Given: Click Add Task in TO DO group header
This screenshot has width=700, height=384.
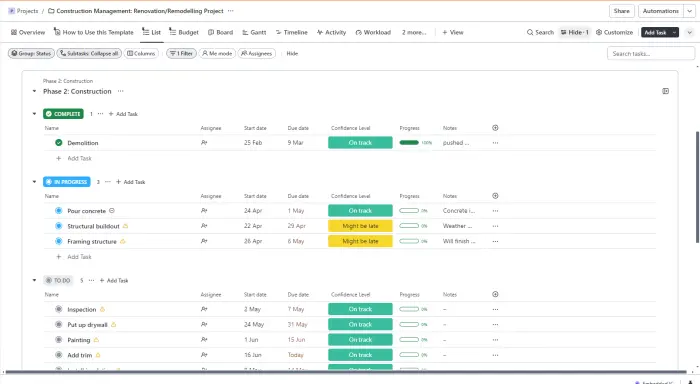Looking at the screenshot, I should tap(114, 281).
